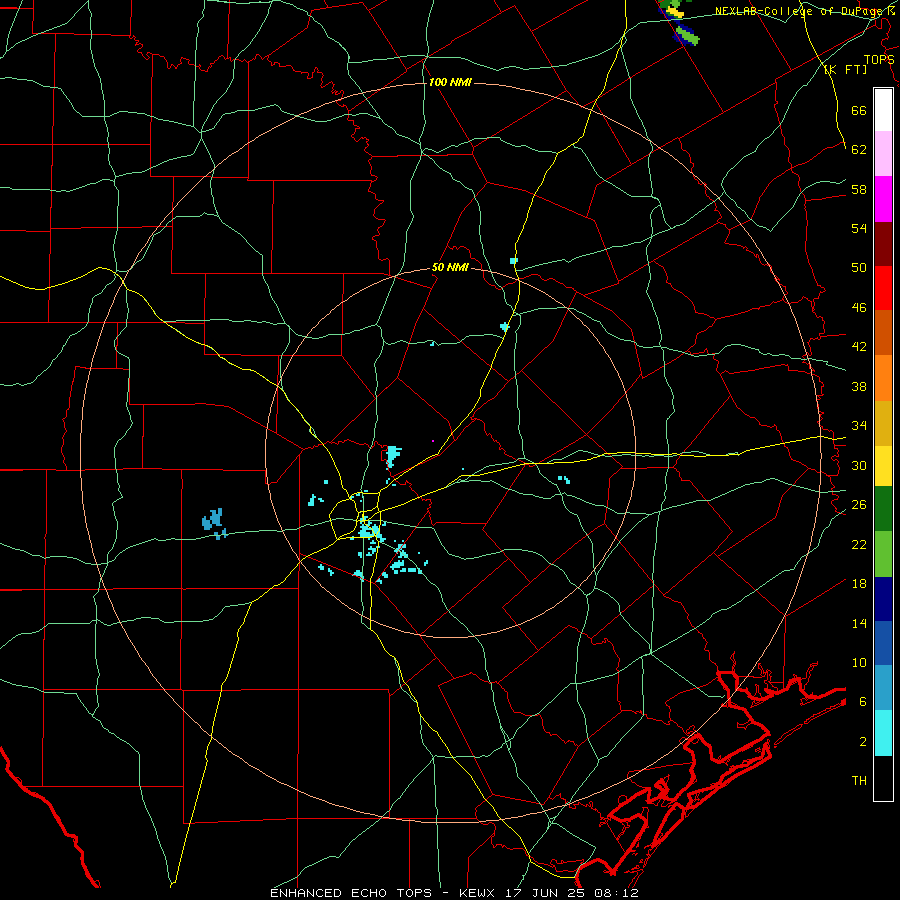Click the green-yellow echo near the top edge

[679, 22]
